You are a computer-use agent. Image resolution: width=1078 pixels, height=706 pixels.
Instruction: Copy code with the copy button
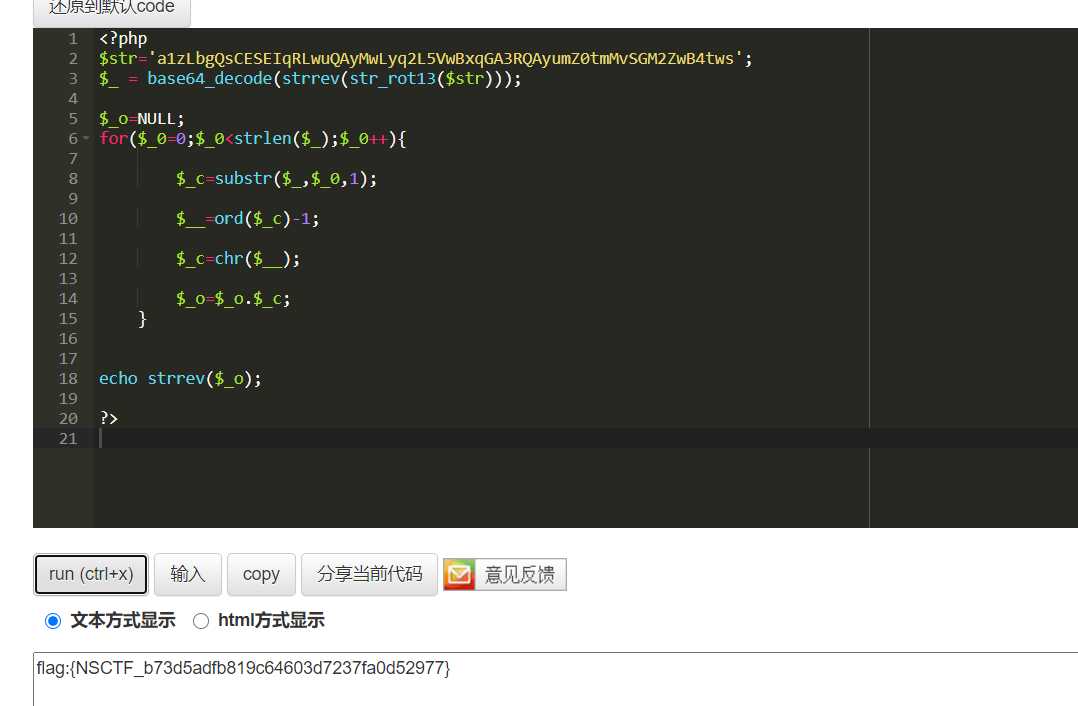pyautogui.click(x=261, y=574)
